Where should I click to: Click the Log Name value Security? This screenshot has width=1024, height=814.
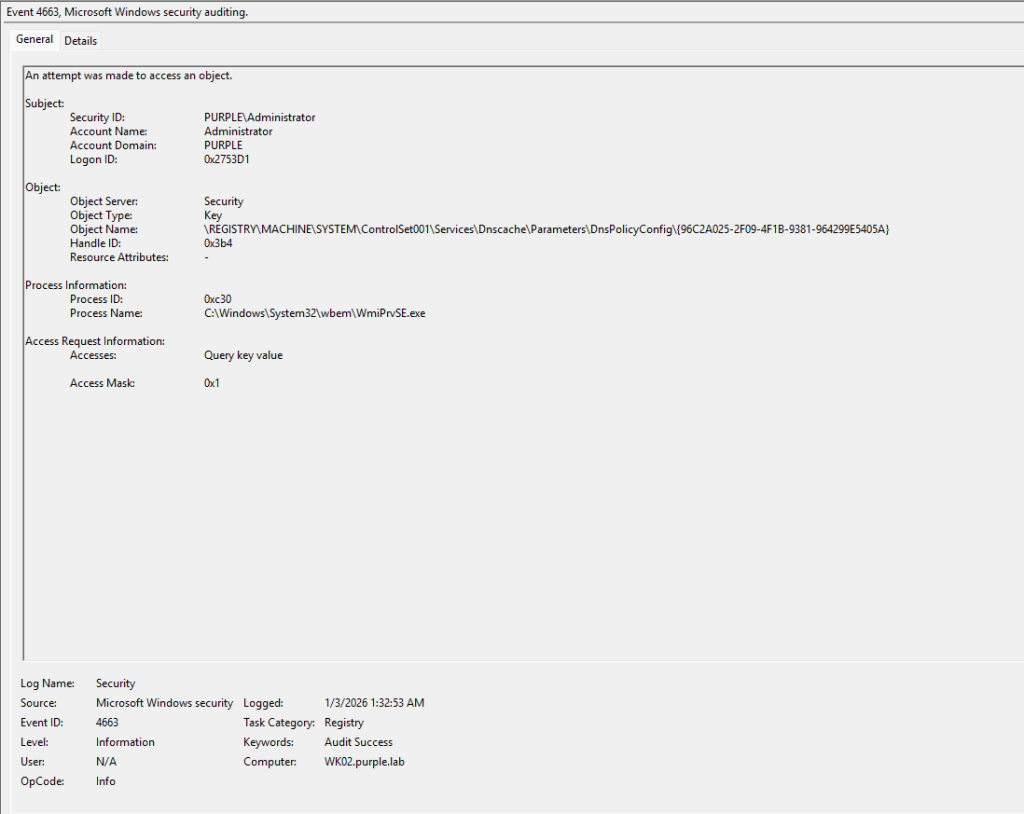click(x=115, y=684)
